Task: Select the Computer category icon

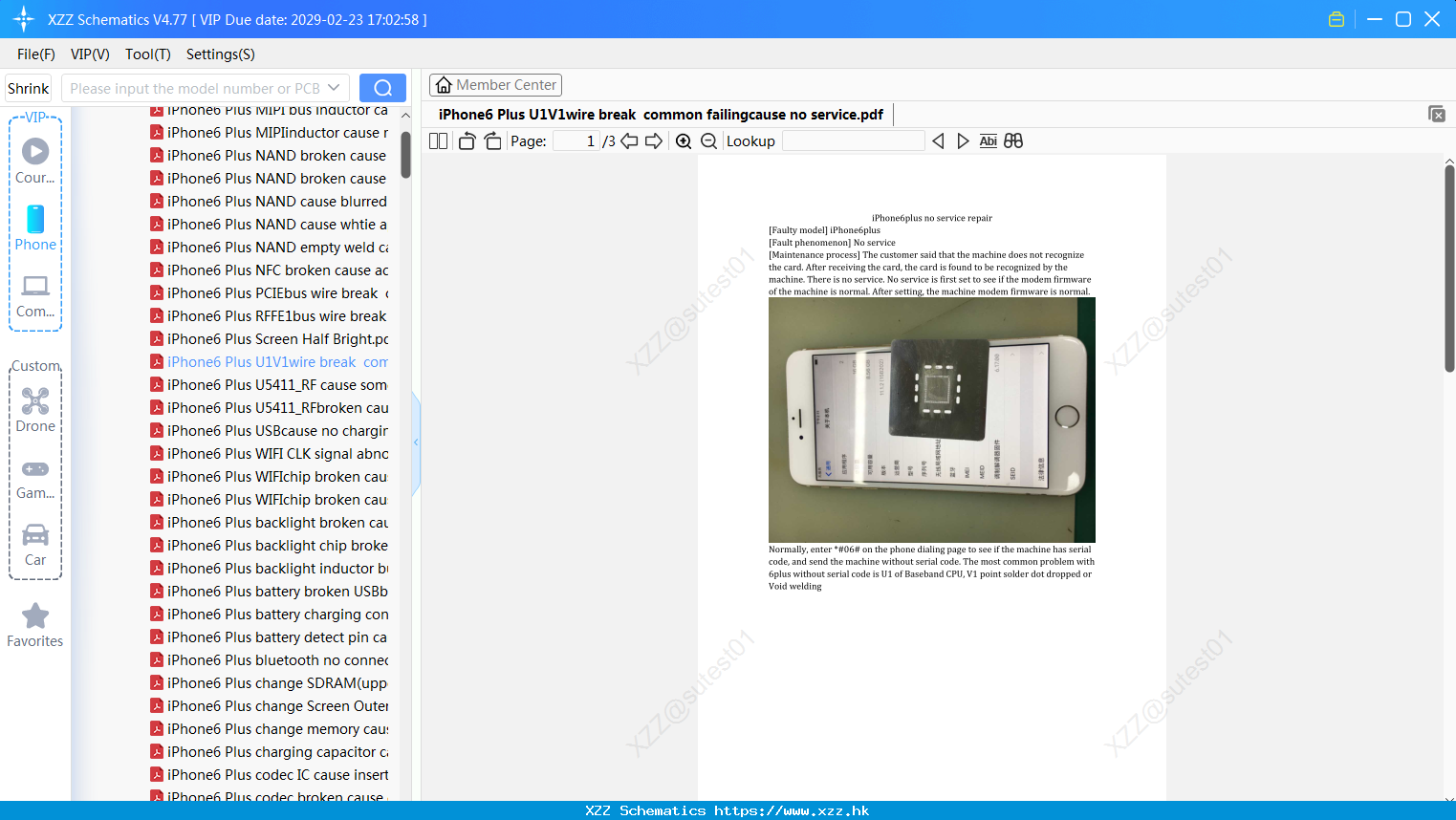Action: coord(35,295)
